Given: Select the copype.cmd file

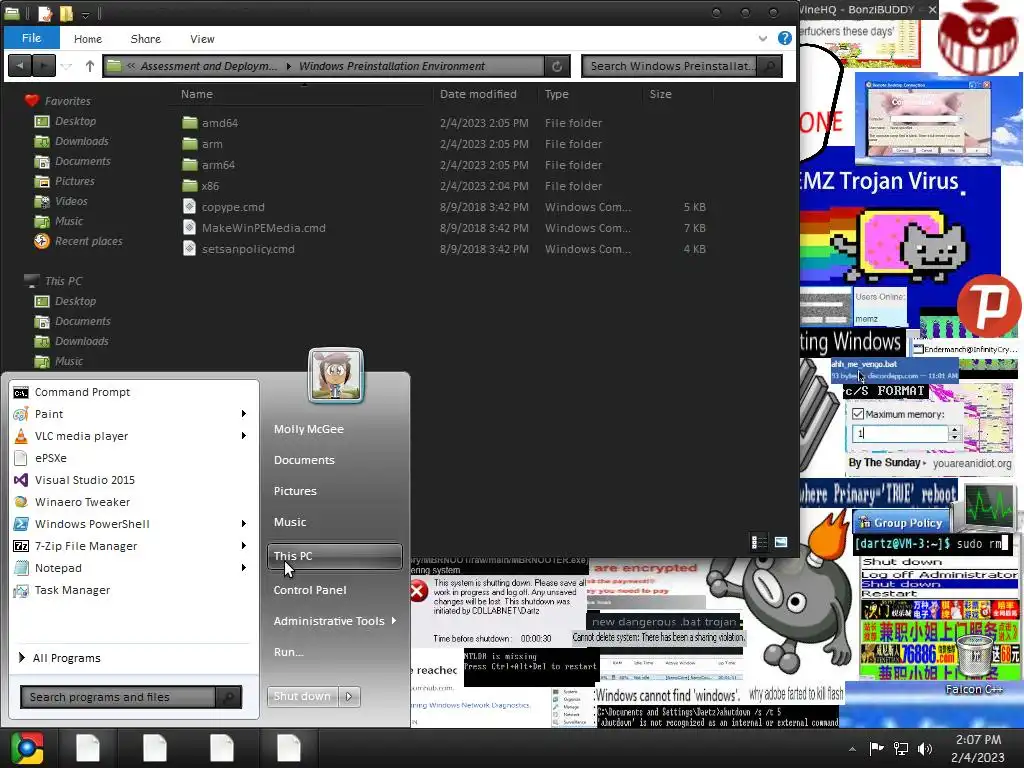Looking at the screenshot, I should tap(232, 207).
